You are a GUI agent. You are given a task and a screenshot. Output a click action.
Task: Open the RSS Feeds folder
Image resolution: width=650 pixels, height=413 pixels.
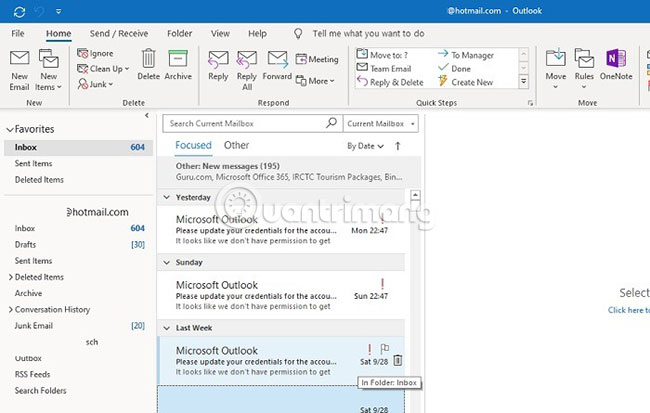tap(32, 374)
